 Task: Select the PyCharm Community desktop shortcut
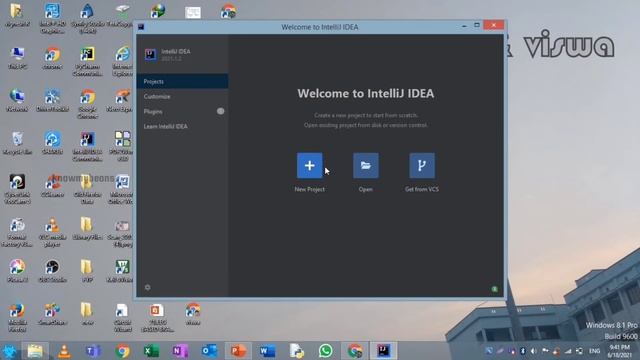click(87, 61)
